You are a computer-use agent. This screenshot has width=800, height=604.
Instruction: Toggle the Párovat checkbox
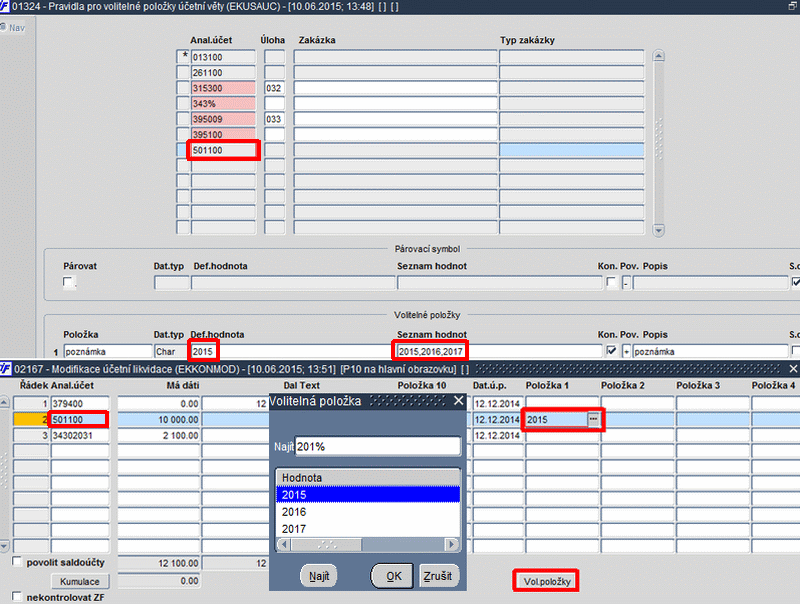[x=68, y=282]
